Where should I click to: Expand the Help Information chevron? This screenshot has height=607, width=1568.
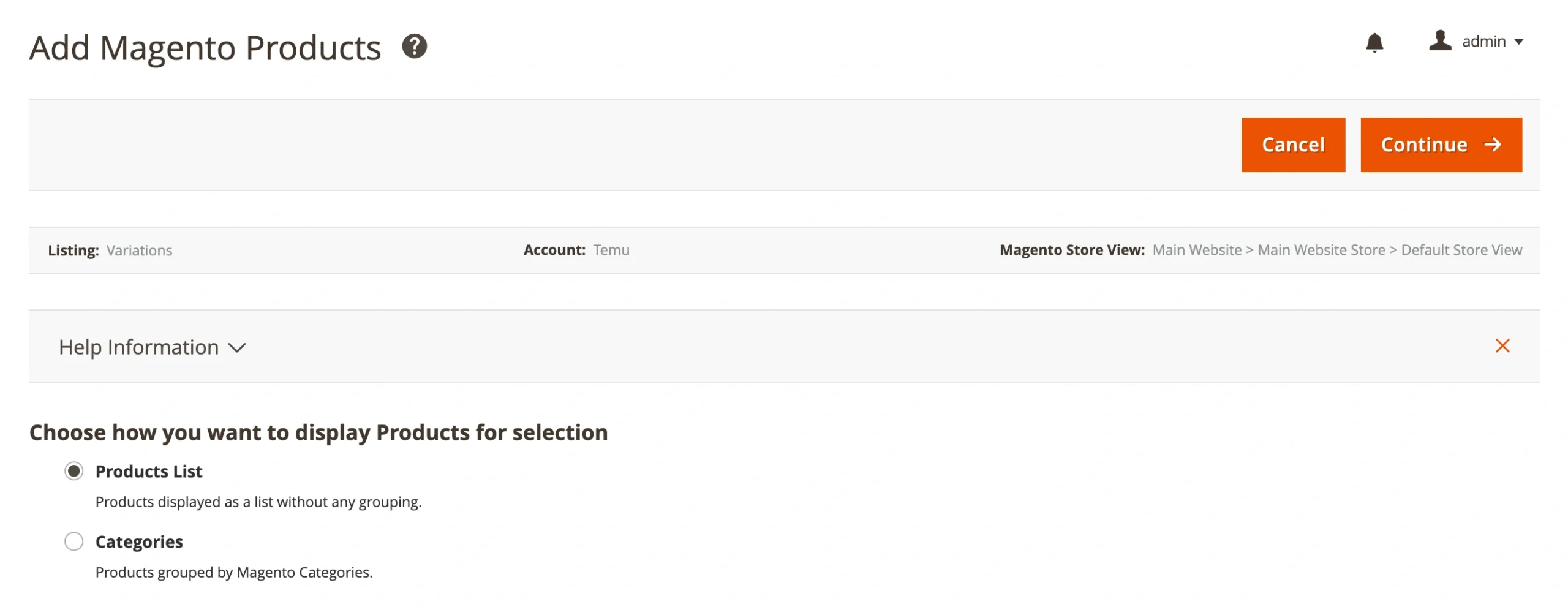click(x=237, y=348)
